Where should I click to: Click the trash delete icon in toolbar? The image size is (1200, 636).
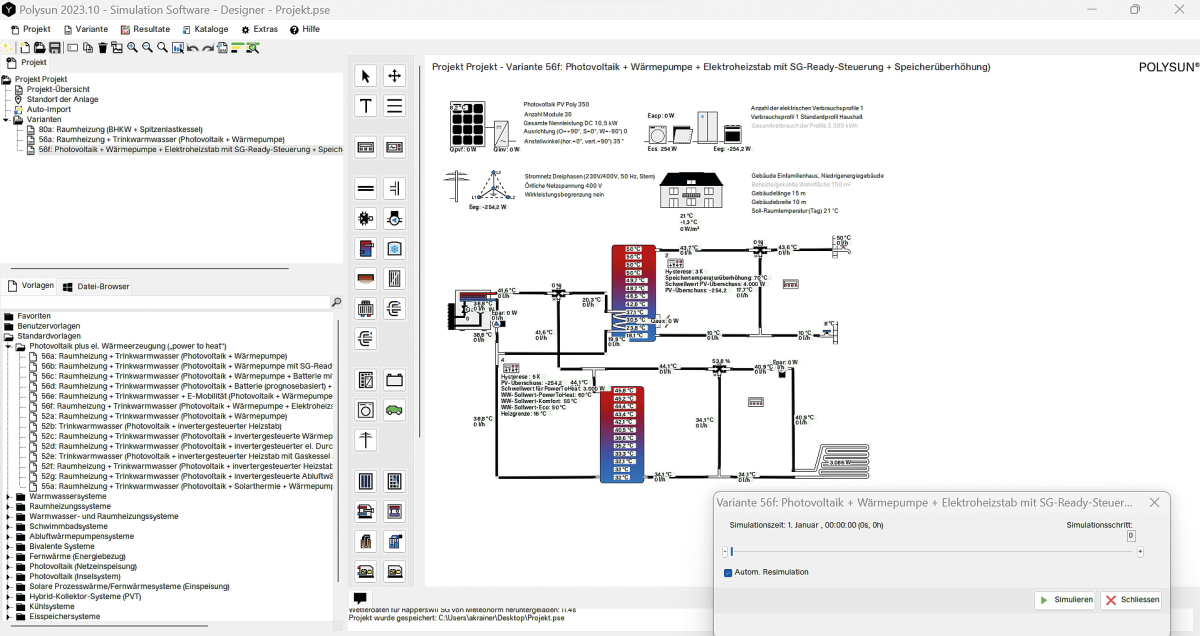point(102,48)
